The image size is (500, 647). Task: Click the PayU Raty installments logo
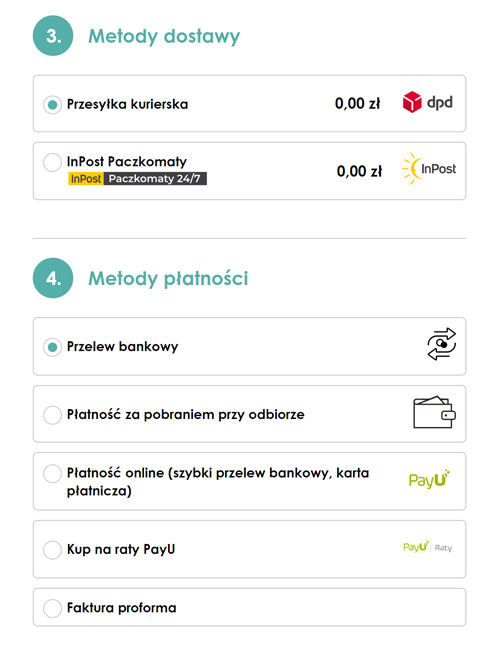427,547
